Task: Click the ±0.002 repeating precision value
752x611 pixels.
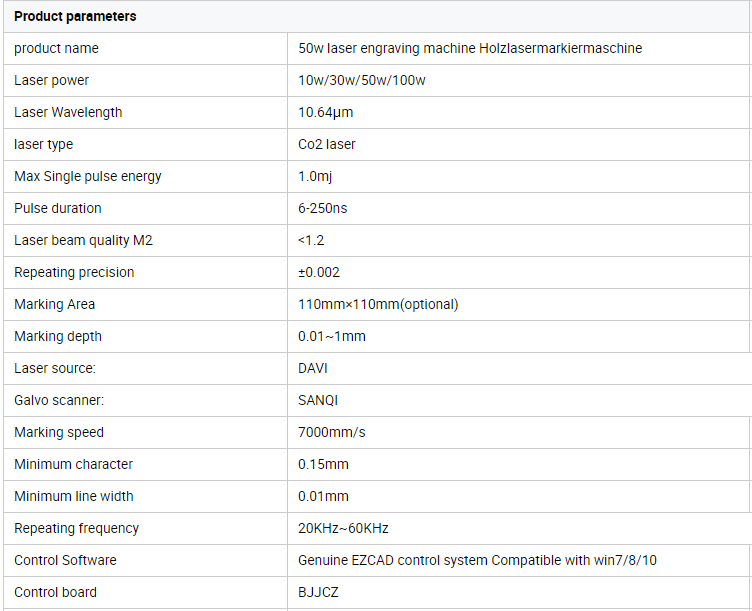Action: click(319, 272)
